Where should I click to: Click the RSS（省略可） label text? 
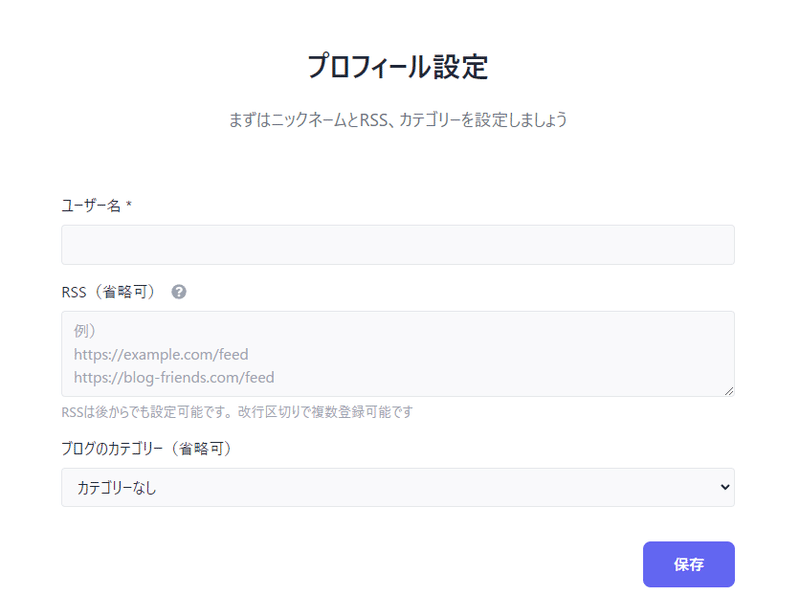(108, 292)
